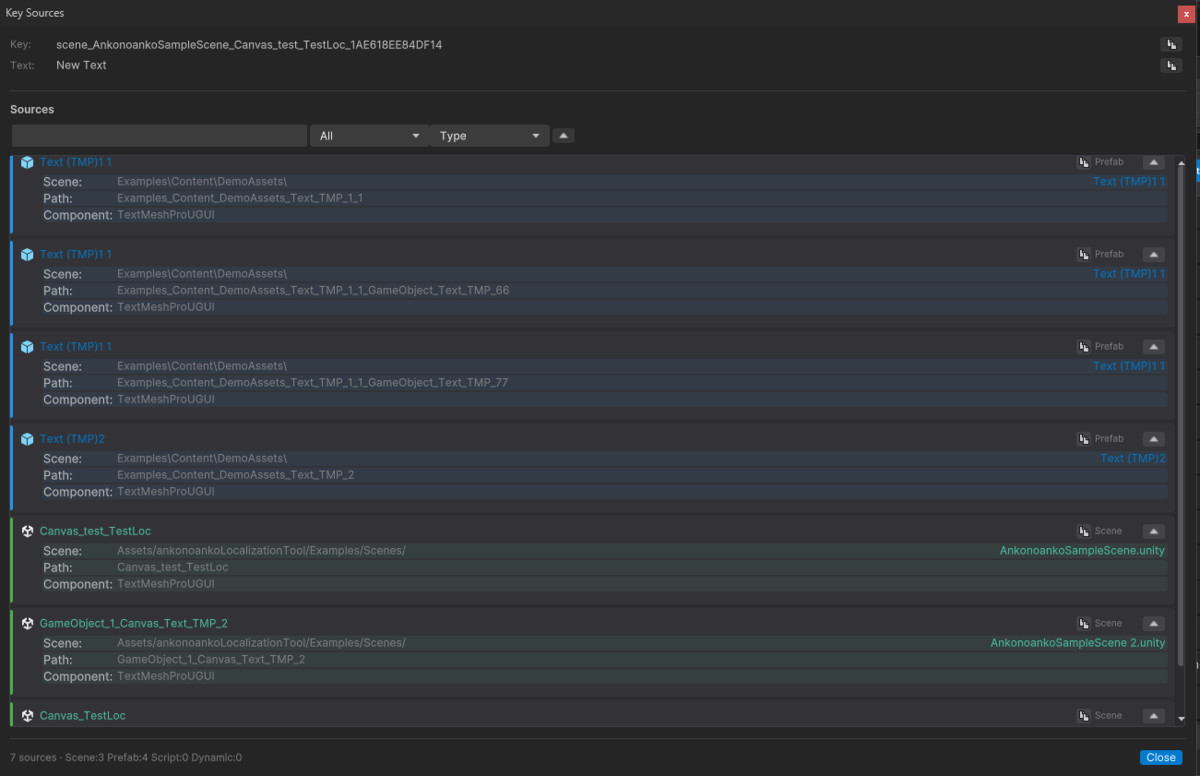Open the Text (TMP)1 1 link in the Text_TMP_66 entry
The height and width of the screenshot is (776, 1200).
(x=1129, y=274)
